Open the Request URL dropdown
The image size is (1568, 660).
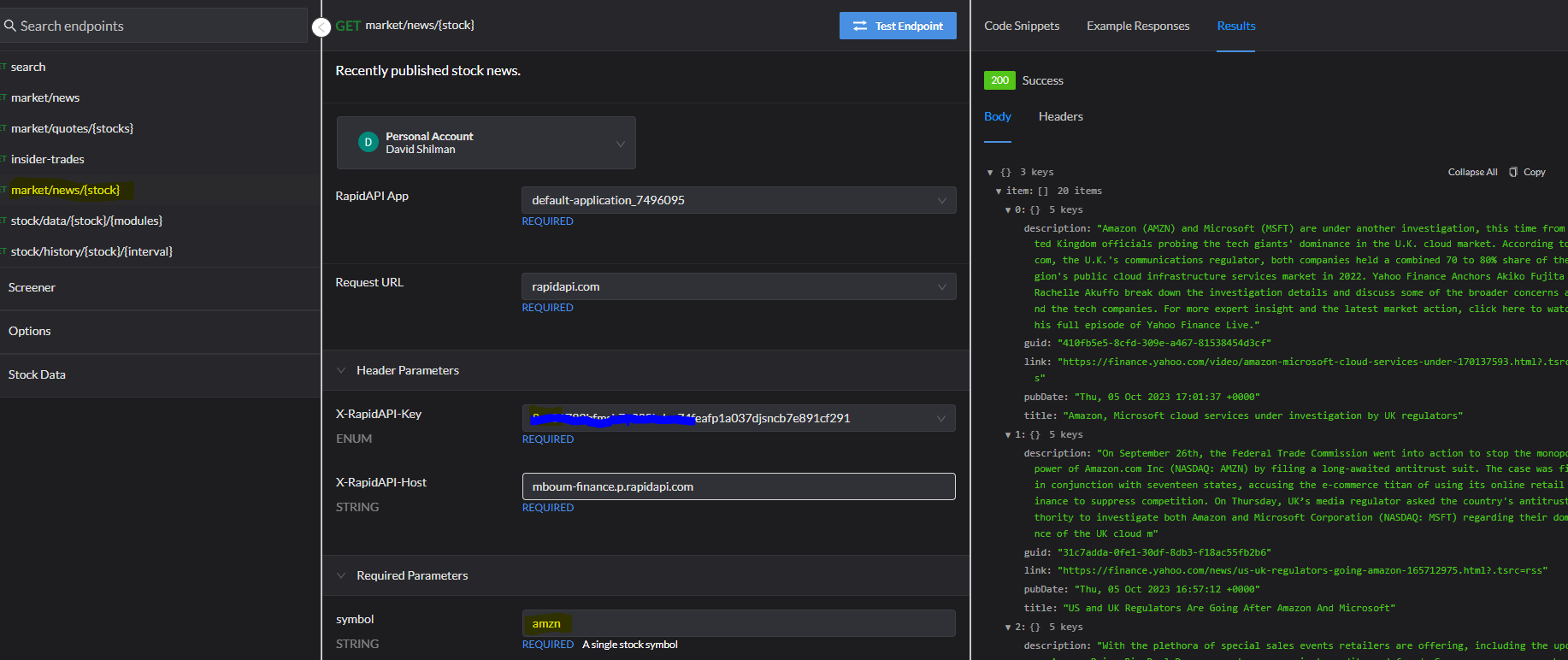[739, 286]
